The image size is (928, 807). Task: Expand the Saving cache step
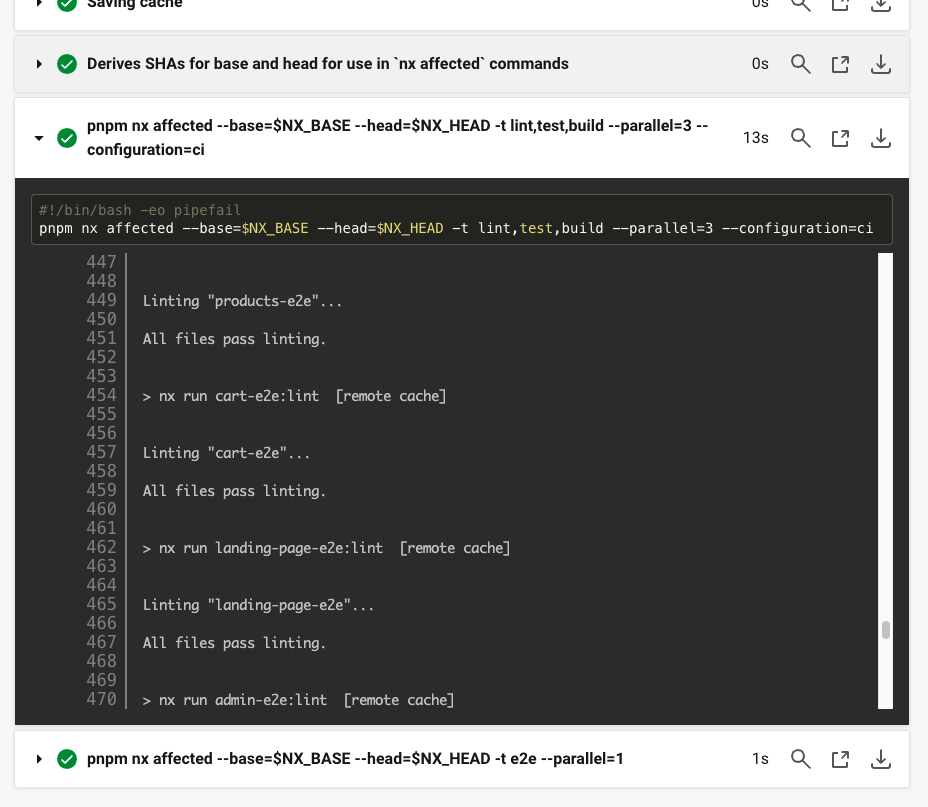coord(38,4)
